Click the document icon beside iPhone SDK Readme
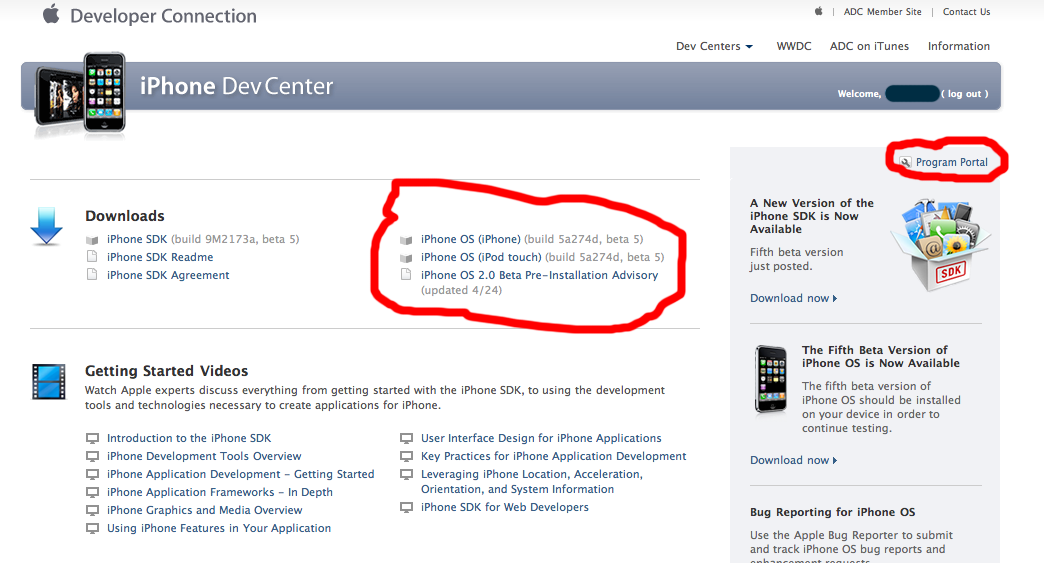The width and height of the screenshot is (1044, 563). click(93, 257)
